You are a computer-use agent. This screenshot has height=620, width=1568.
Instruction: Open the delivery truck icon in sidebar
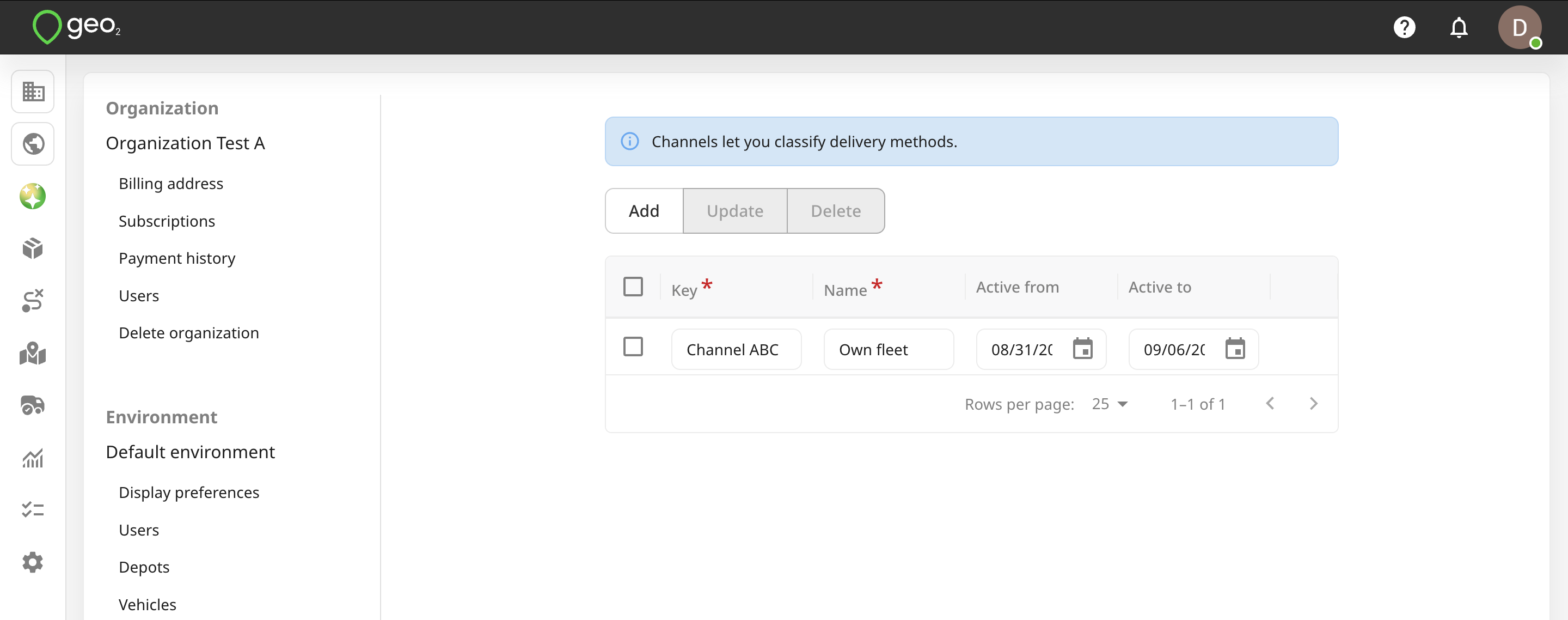(33, 406)
